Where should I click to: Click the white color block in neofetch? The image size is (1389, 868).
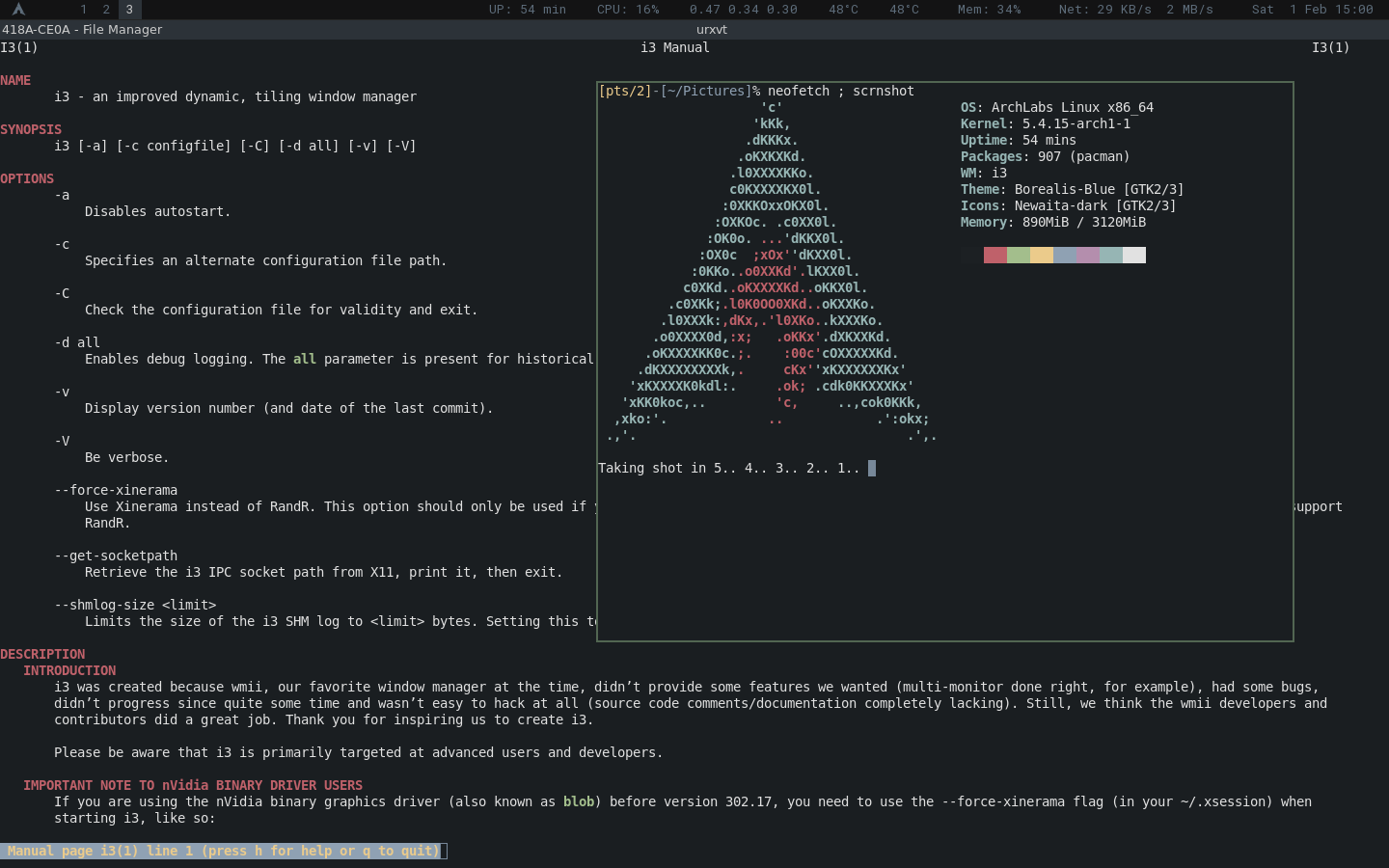click(x=1134, y=255)
